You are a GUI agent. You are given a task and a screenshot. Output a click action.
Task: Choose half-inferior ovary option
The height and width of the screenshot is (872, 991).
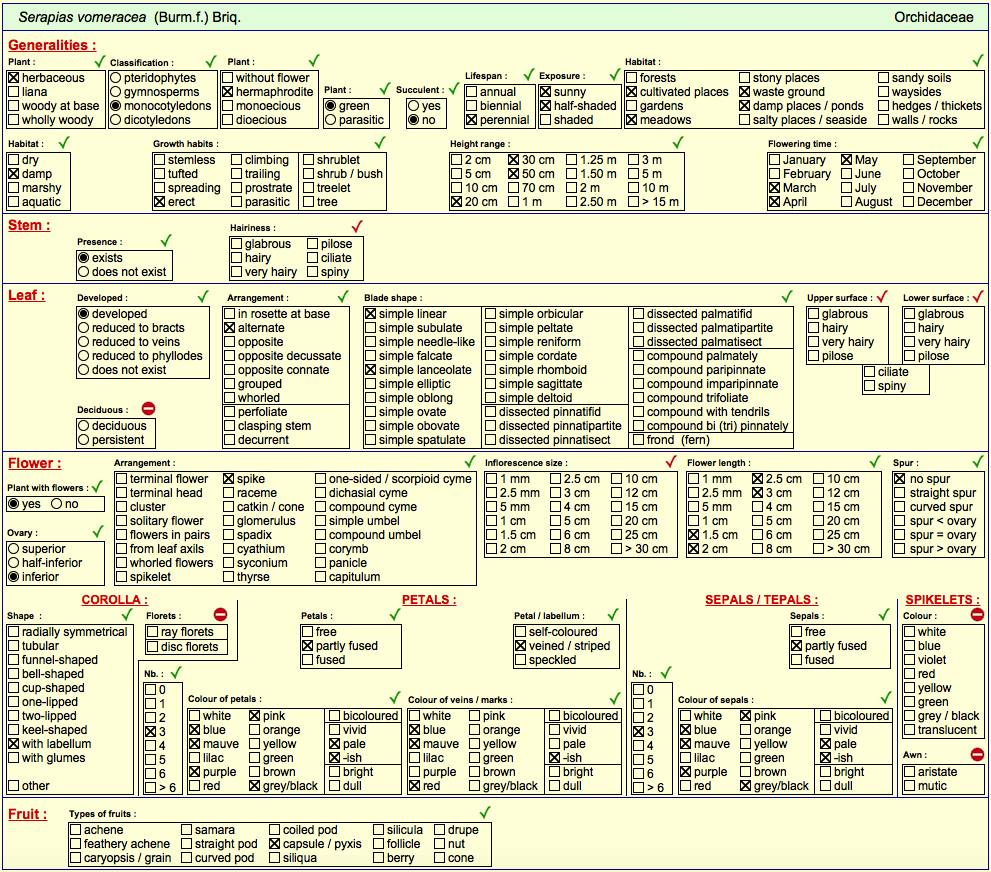(13, 563)
